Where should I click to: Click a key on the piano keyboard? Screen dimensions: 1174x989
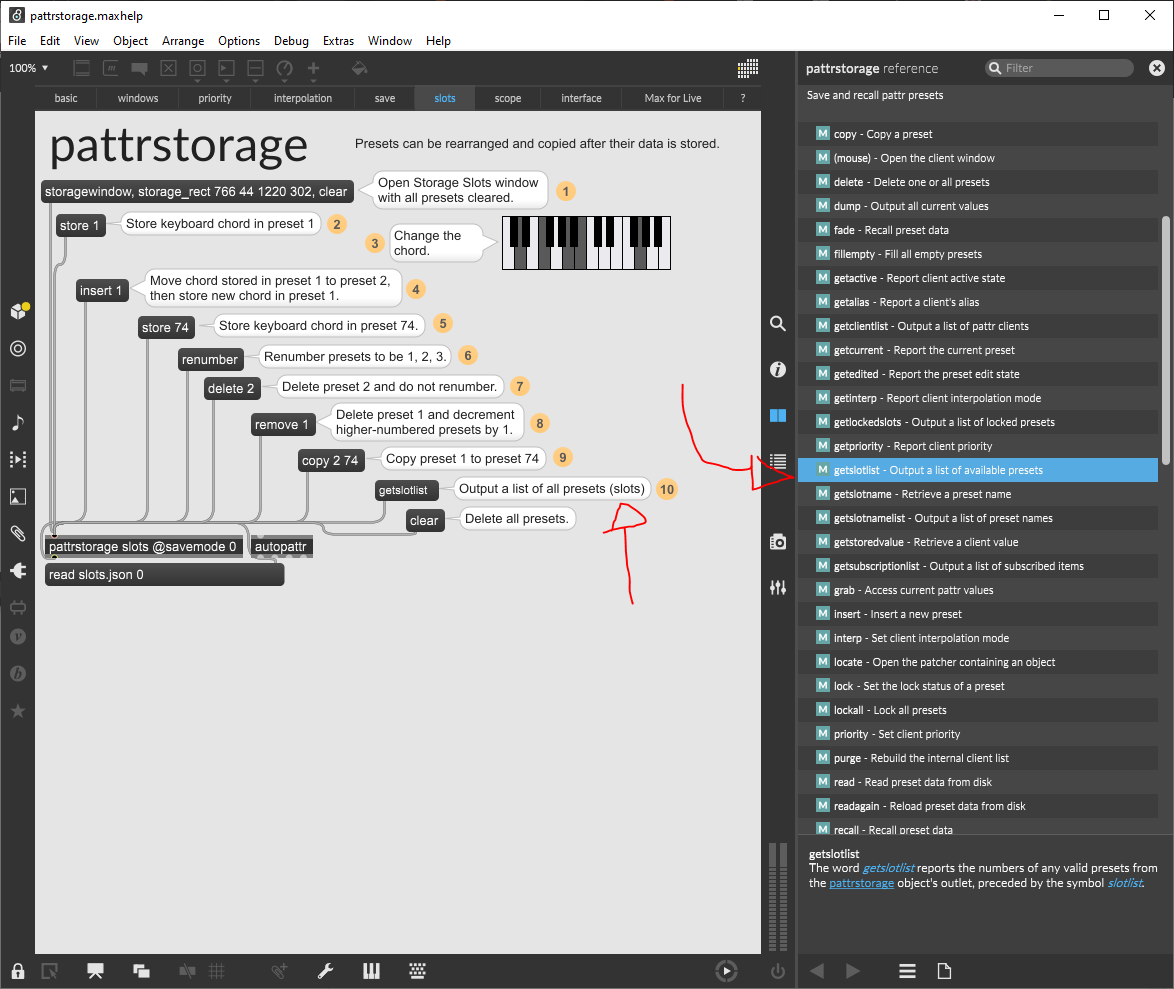[586, 243]
